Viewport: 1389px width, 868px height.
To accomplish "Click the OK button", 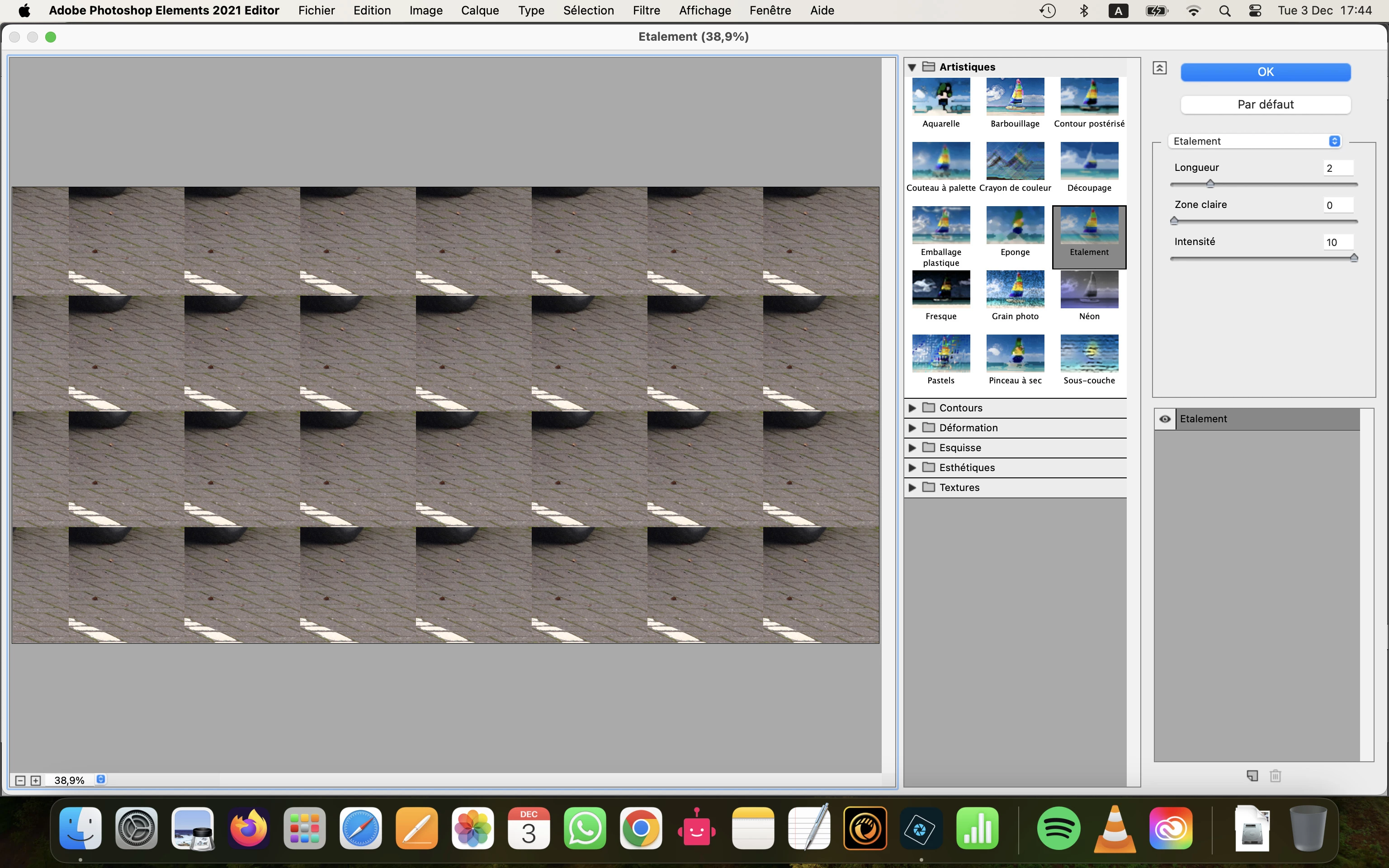I will [1265, 72].
